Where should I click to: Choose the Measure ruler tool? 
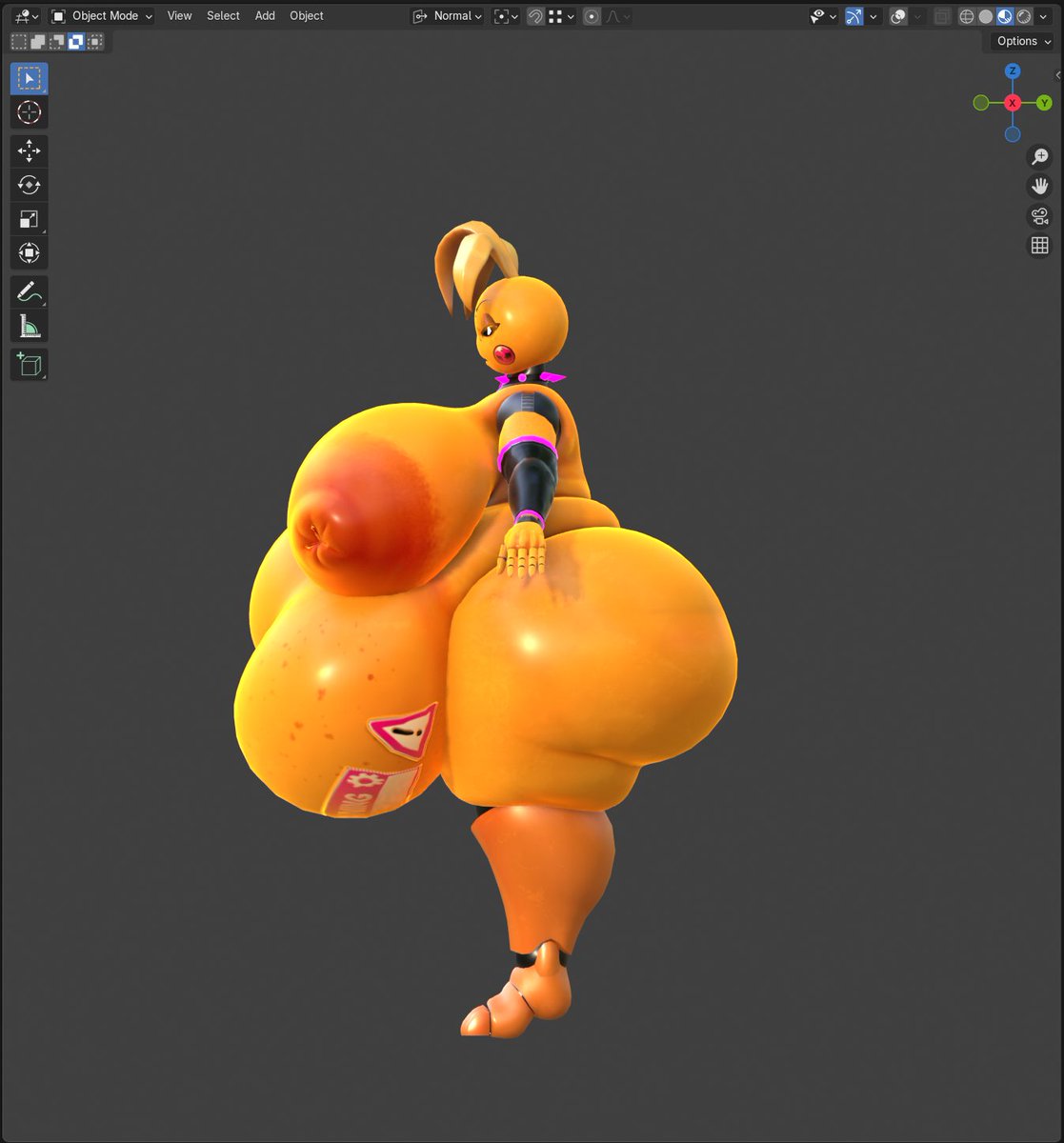point(29,326)
